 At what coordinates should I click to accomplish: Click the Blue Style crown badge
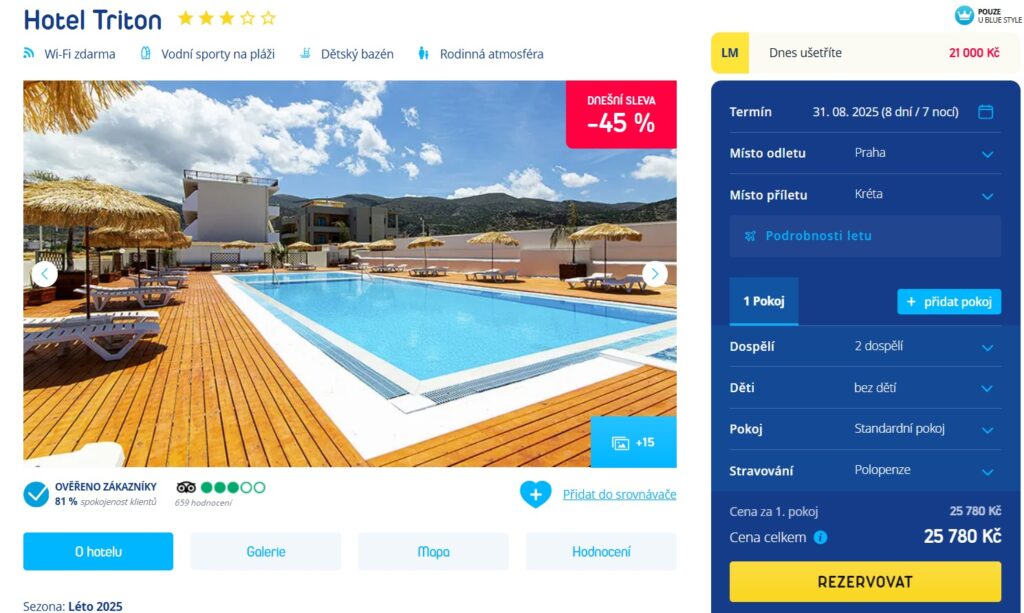click(x=964, y=15)
